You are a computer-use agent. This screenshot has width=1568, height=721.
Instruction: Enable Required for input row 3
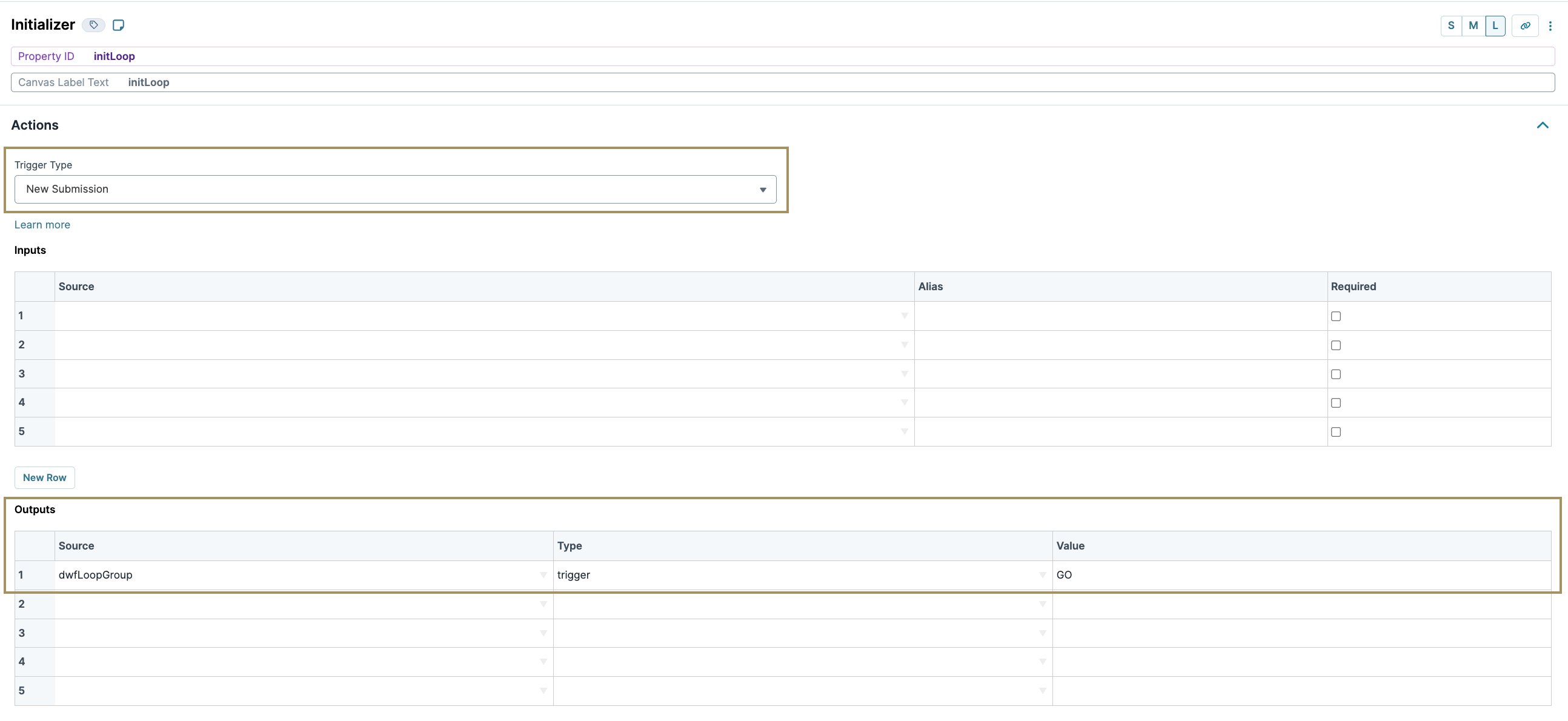[x=1335, y=374]
